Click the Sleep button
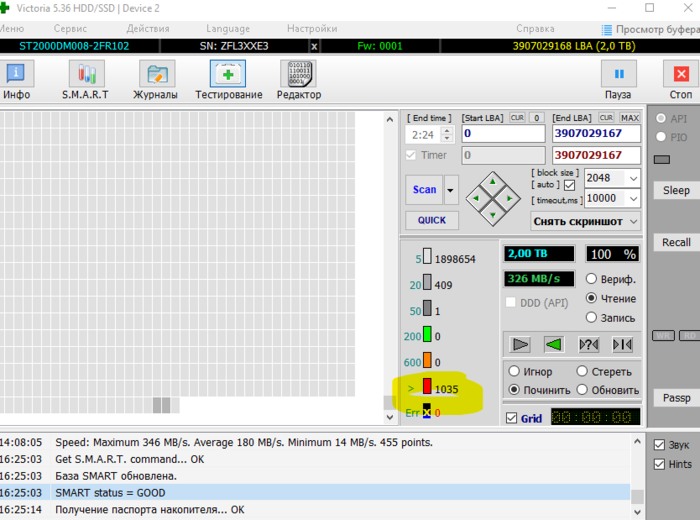Image resolution: width=700 pixels, height=520 pixels. point(676,190)
